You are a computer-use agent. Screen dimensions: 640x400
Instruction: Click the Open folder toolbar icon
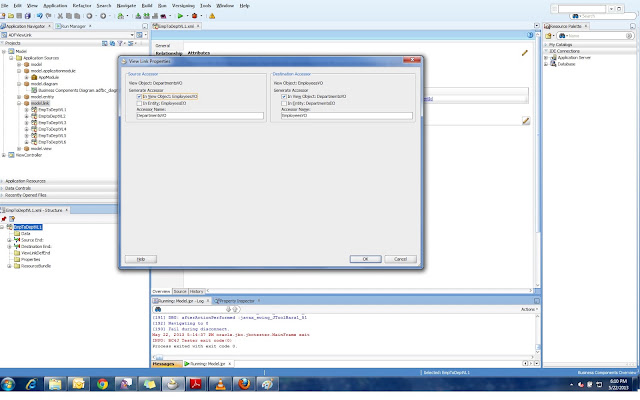point(11,16)
